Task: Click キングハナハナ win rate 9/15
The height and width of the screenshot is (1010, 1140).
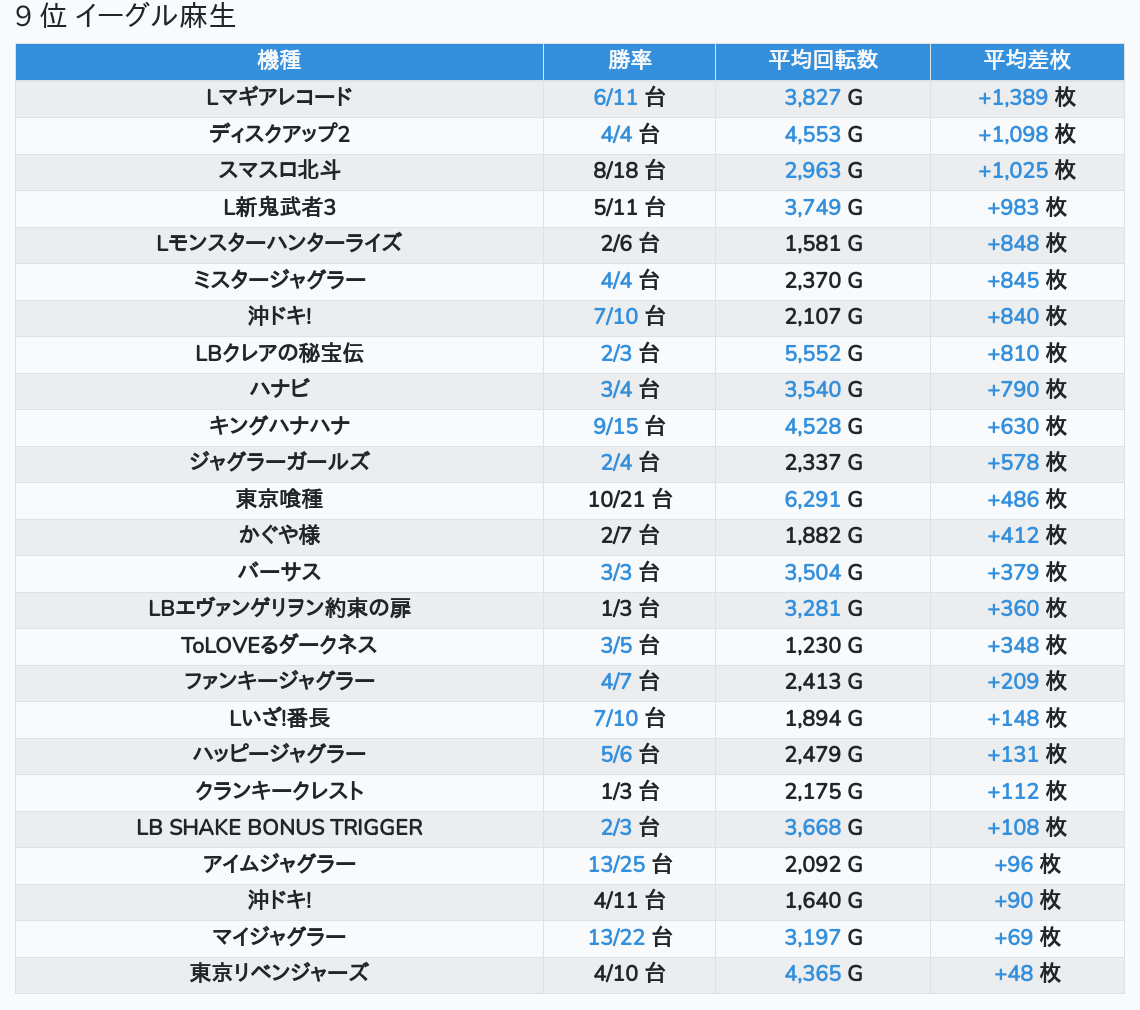Action: tap(615, 426)
